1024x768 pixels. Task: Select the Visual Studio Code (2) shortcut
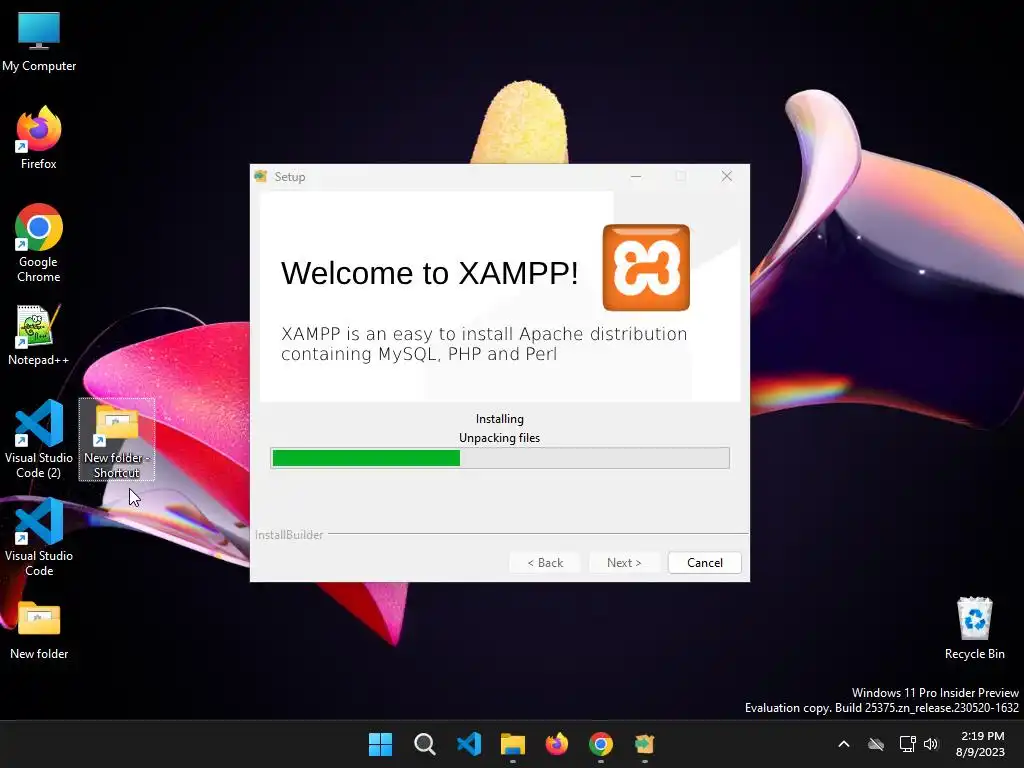tap(39, 440)
